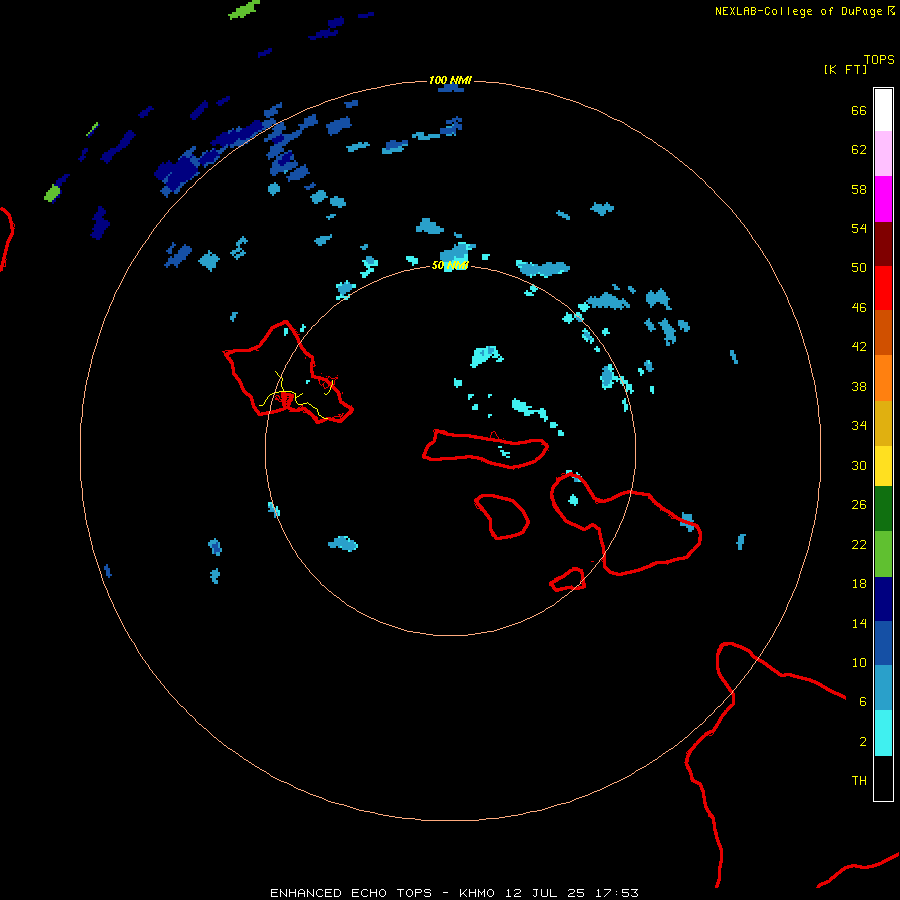The height and width of the screenshot is (900, 900).
Task: Click the [K FT] units label
Action: click(x=845, y=69)
